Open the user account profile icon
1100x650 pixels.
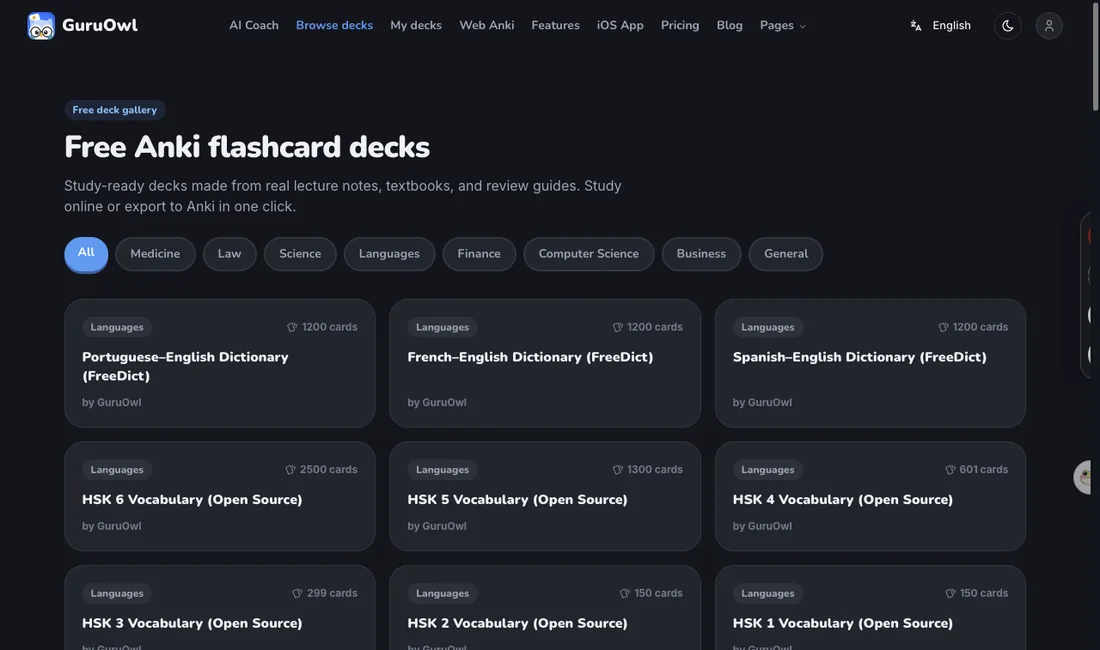[x=1049, y=26]
